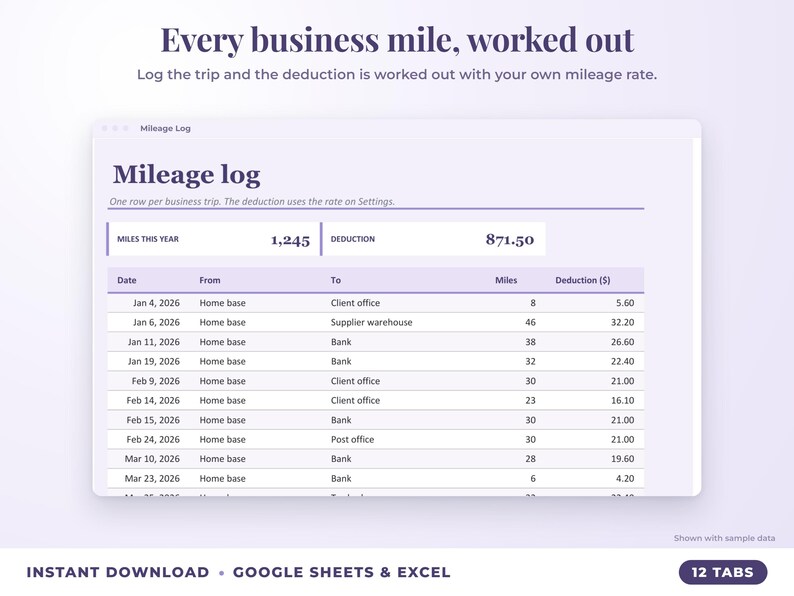Click the Miles column header
794x596 pixels.
coord(506,280)
